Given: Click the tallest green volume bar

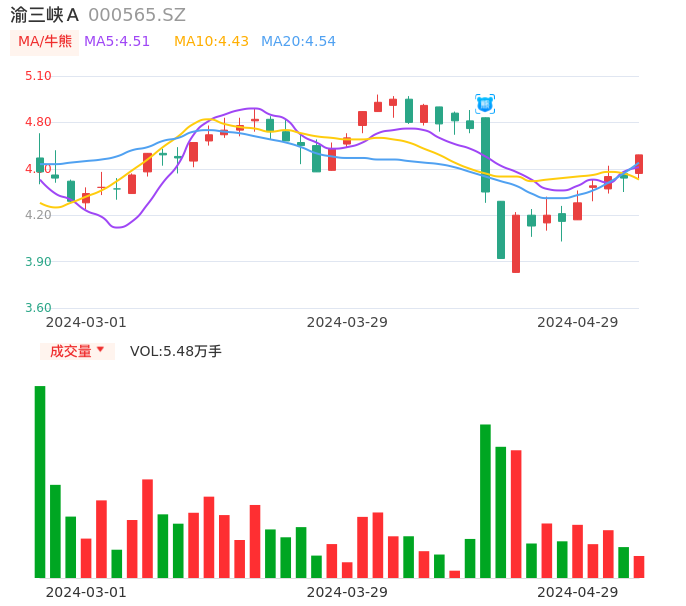Looking at the screenshot, I should [40, 481].
